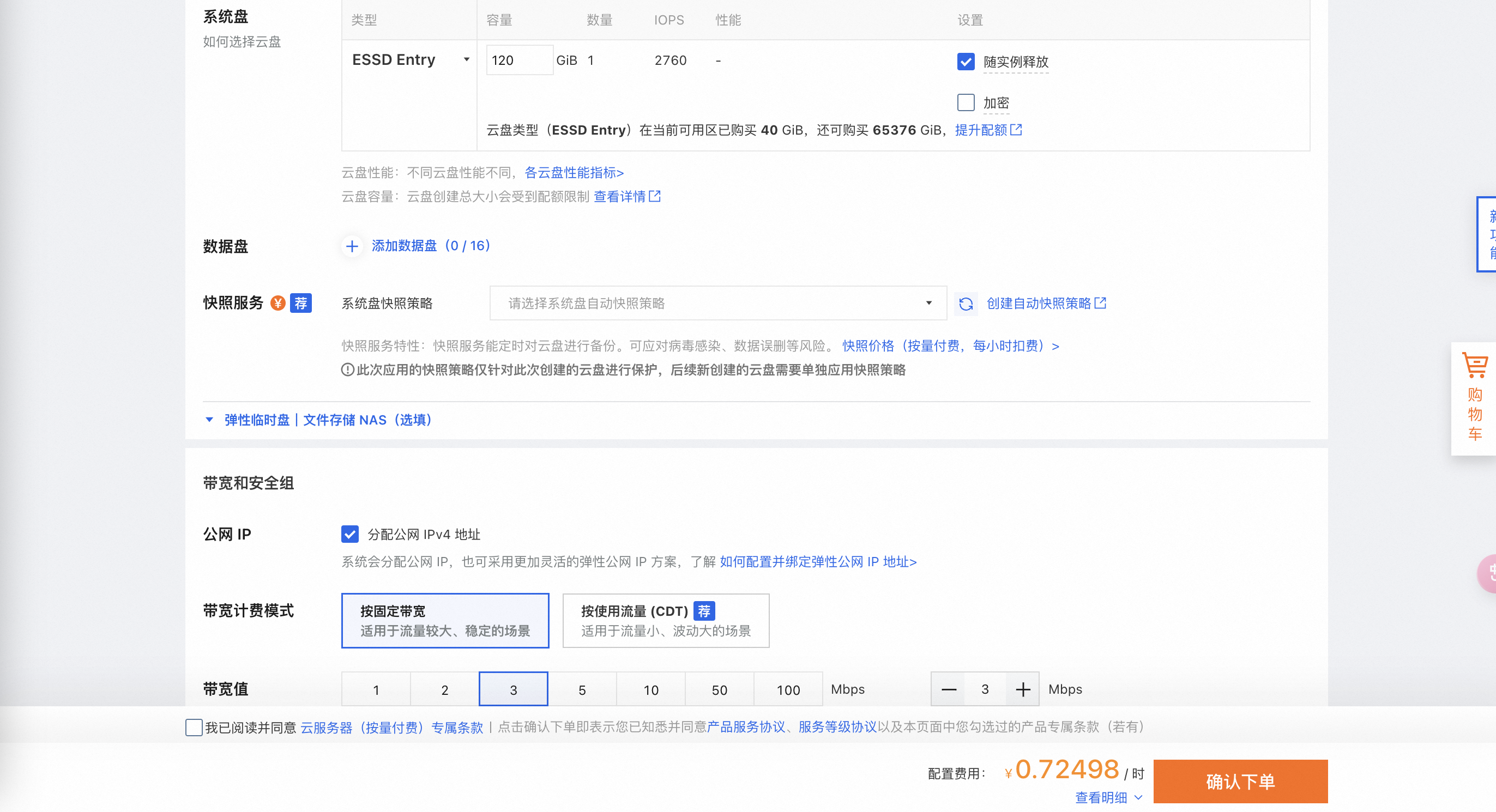Select bandwidth value 2 Mbps
This screenshot has height=812, width=1496.
tap(445, 689)
